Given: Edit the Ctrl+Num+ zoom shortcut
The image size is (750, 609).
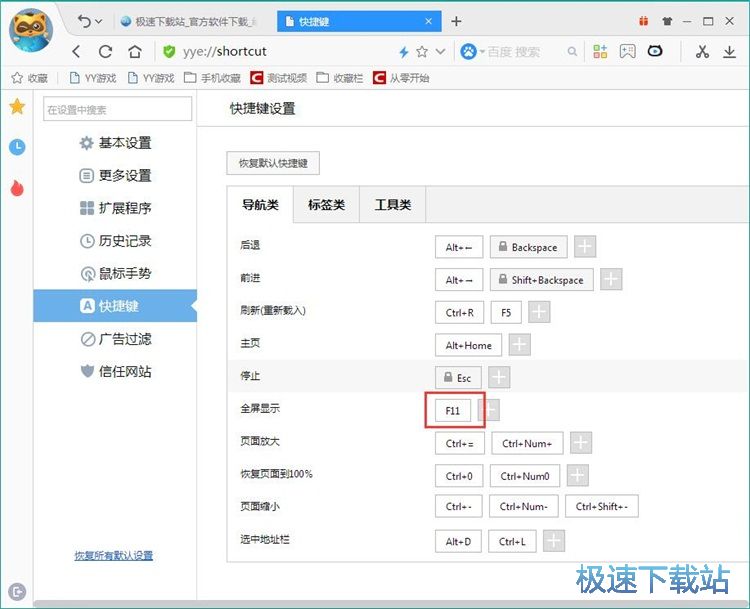Looking at the screenshot, I should pos(527,443).
